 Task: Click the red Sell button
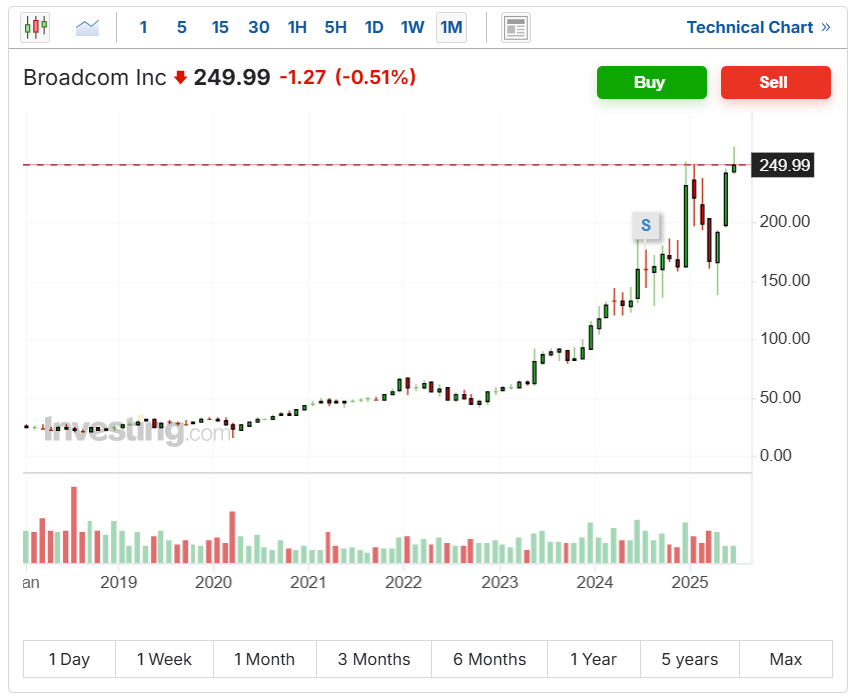(776, 83)
